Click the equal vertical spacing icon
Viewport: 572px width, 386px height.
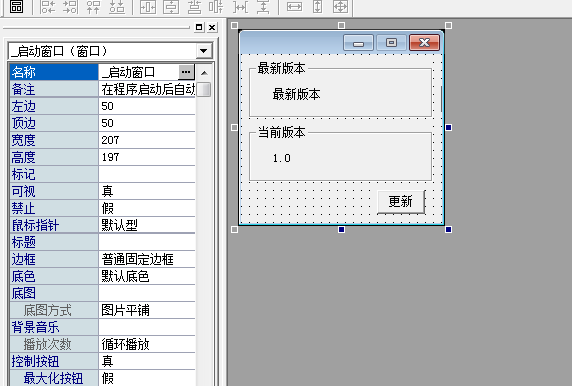tap(263, 7)
